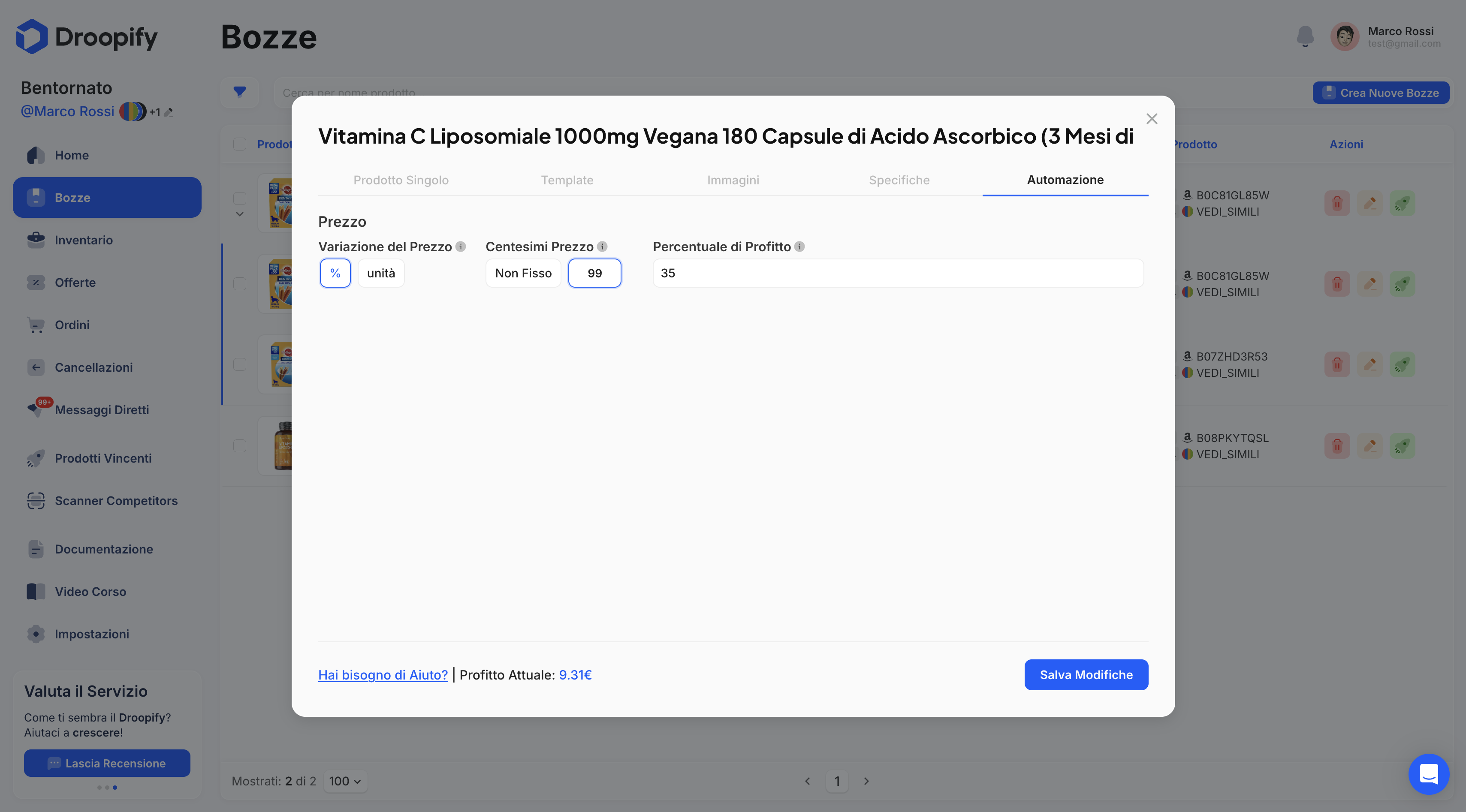Click Lascia Recensione button
This screenshot has width=1466, height=812.
107,763
